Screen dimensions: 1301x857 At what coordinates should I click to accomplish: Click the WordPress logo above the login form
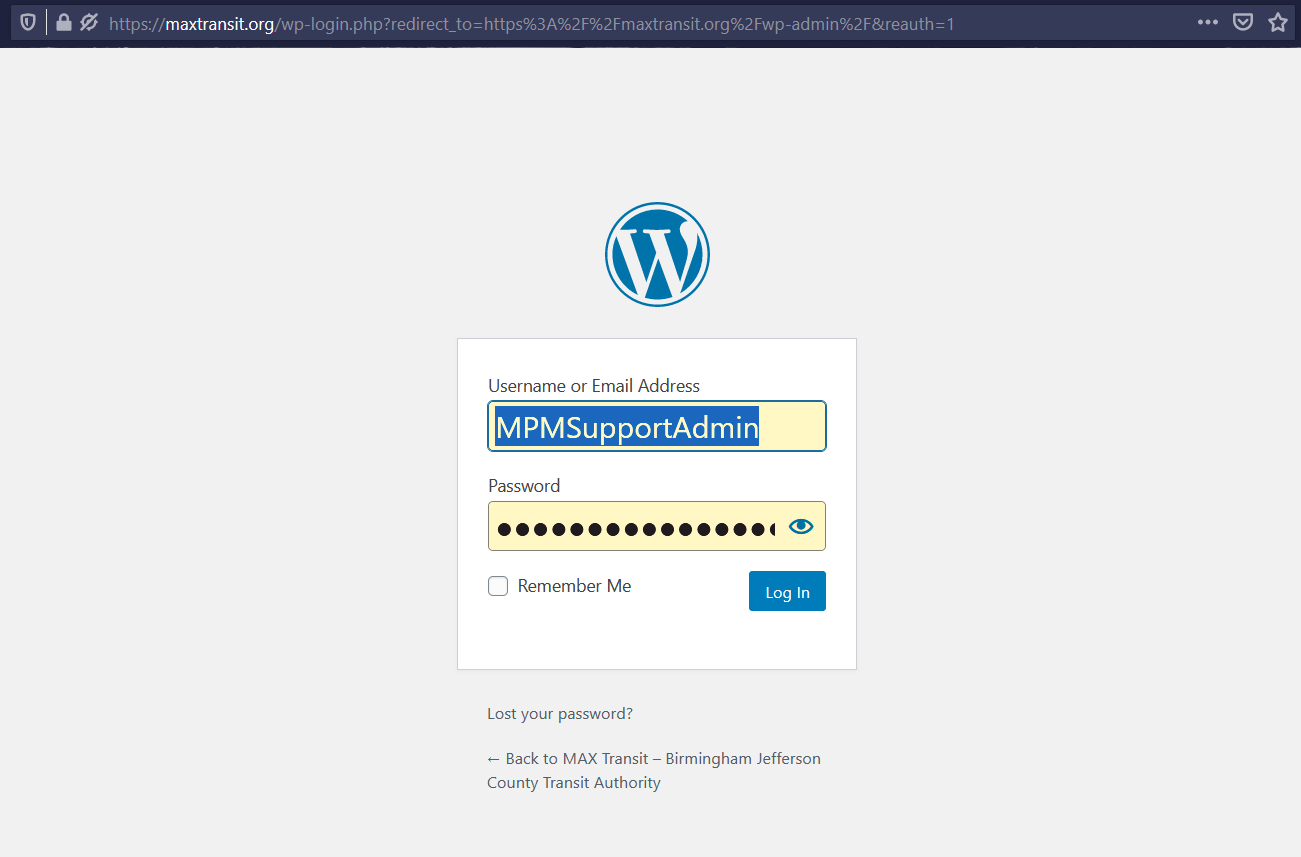coord(657,254)
